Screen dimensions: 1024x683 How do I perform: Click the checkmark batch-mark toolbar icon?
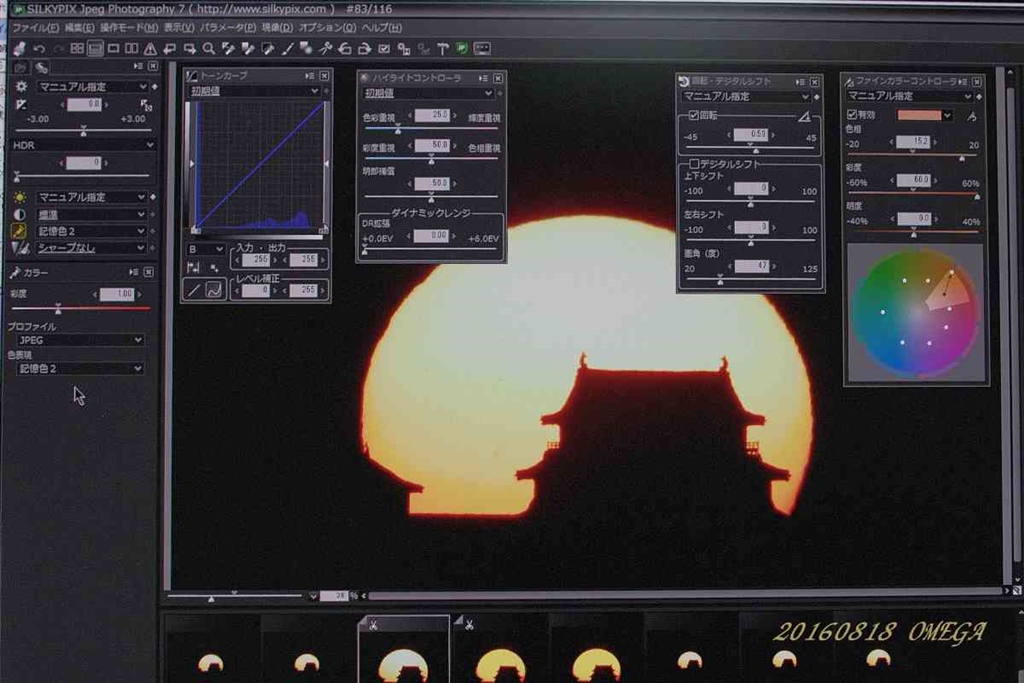click(384, 49)
